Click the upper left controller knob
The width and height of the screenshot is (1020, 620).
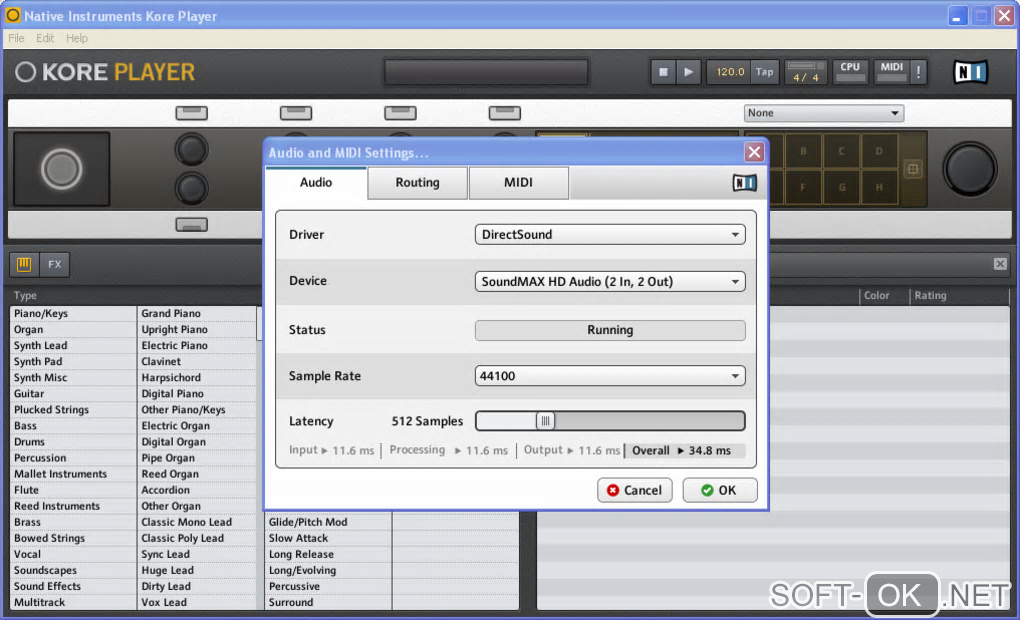tap(191, 150)
